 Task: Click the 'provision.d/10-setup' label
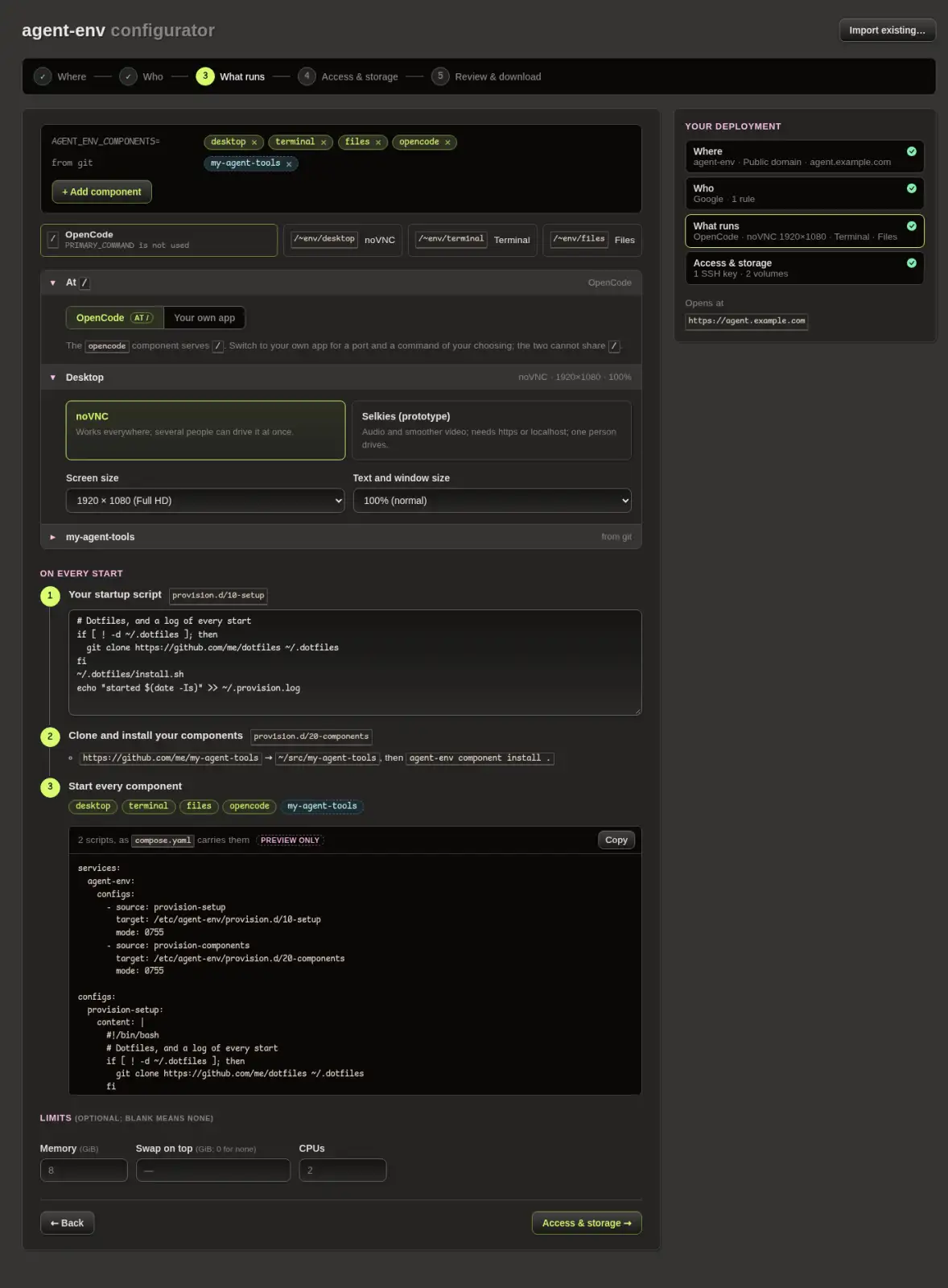click(218, 596)
